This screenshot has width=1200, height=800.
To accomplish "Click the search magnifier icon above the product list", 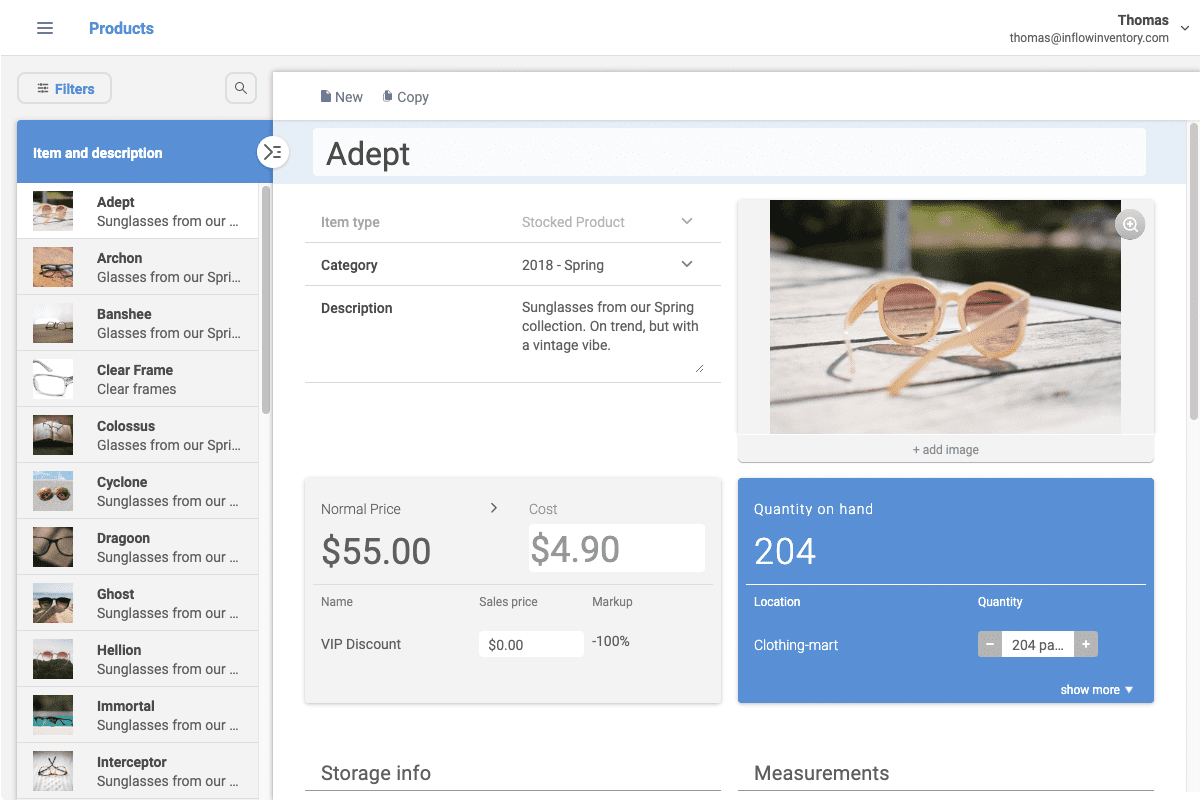I will point(240,88).
